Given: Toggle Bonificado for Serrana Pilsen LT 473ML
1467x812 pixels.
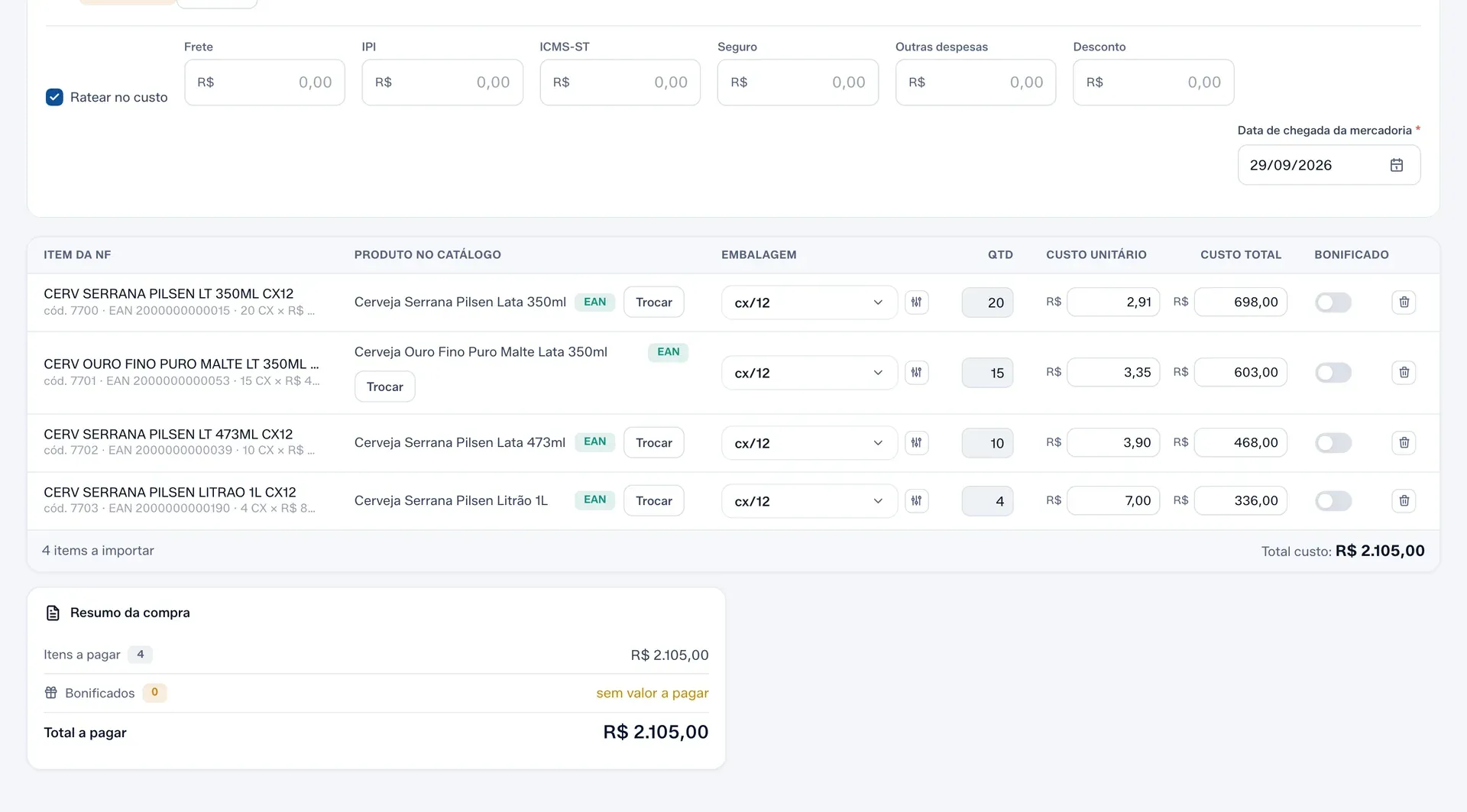Looking at the screenshot, I should (1333, 443).
